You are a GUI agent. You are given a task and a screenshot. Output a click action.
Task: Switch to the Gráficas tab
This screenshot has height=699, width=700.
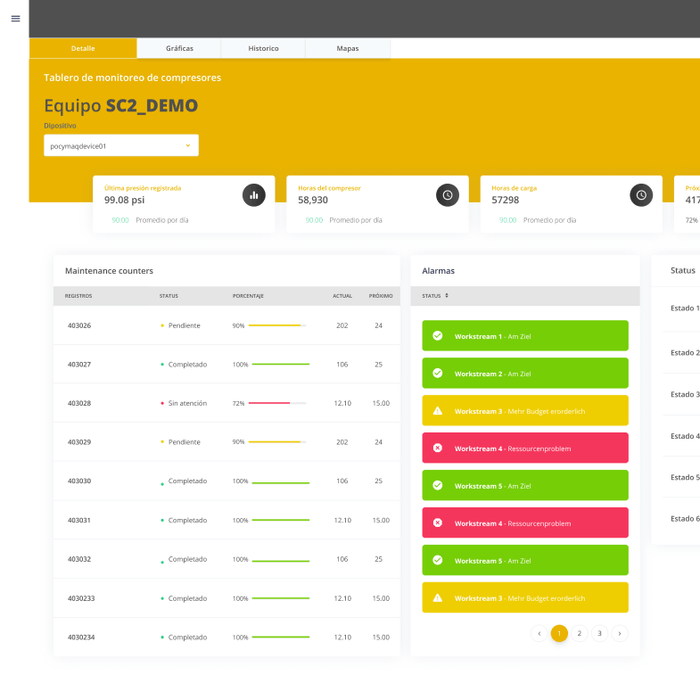(179, 48)
